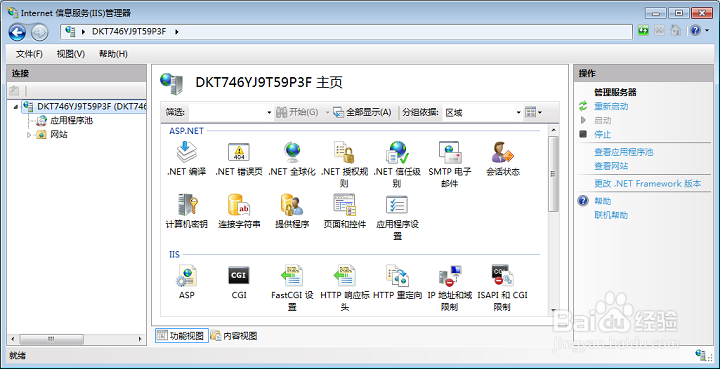Click the help question mark toolbar icon
The image size is (720, 369).
click(x=695, y=31)
